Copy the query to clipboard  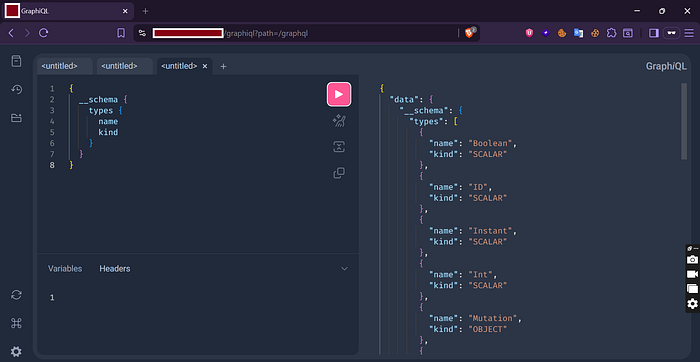point(339,173)
